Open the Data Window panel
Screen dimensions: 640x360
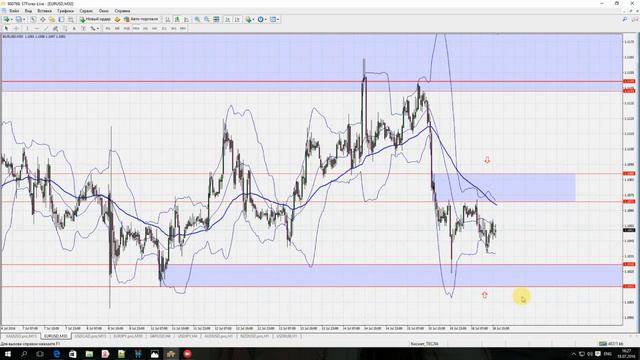tap(42, 19)
